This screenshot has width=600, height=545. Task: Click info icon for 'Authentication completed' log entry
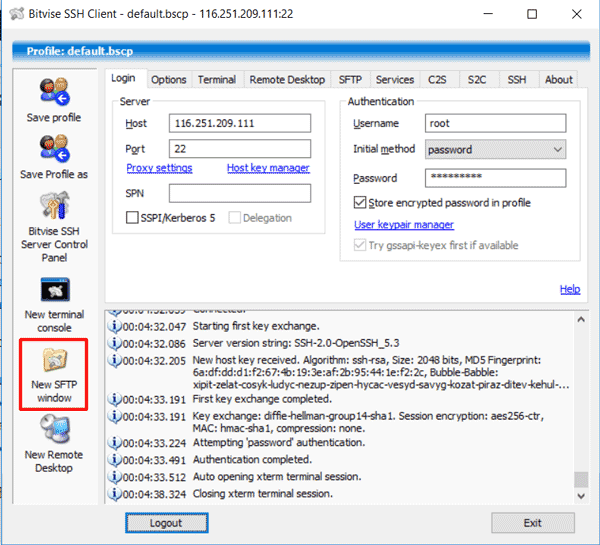(x=114, y=459)
